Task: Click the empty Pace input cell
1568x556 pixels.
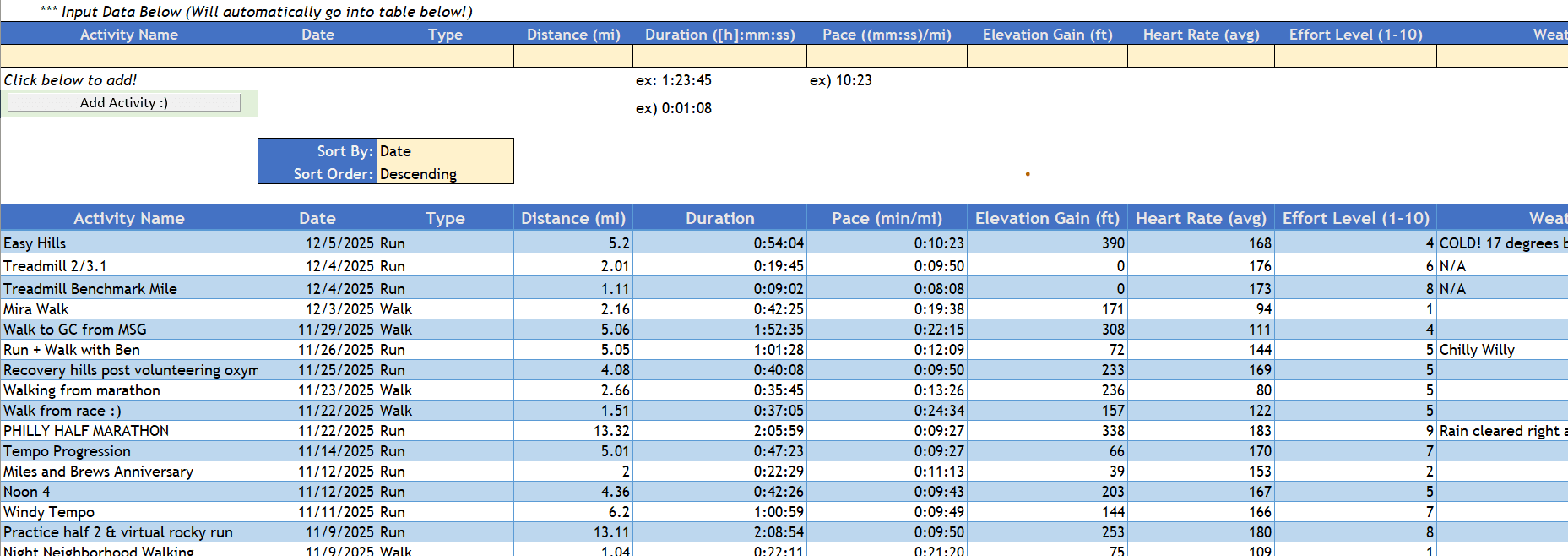Action: pos(887,56)
